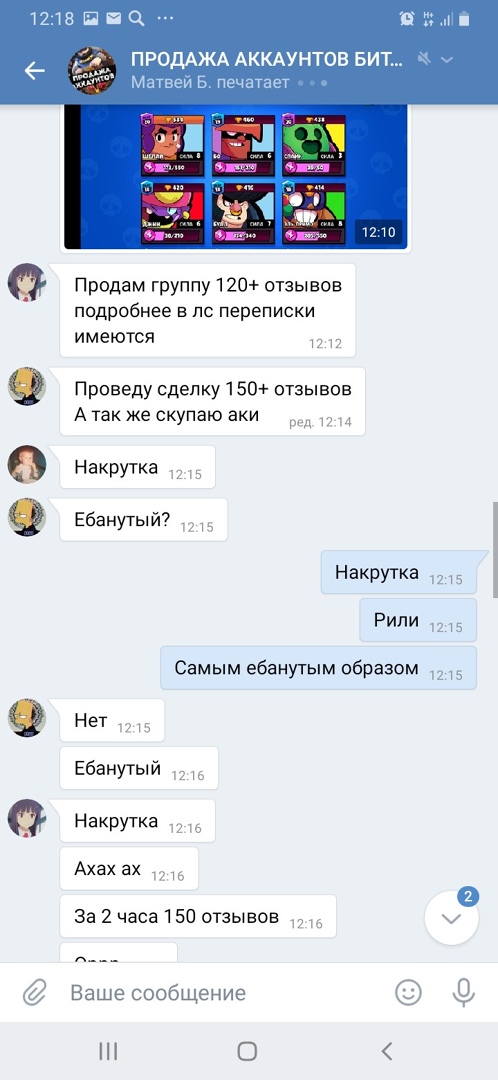The width and height of the screenshot is (498, 1080).
Task: Select the outgoing 'Самым ебанутым образом' message
Action: 318,668
